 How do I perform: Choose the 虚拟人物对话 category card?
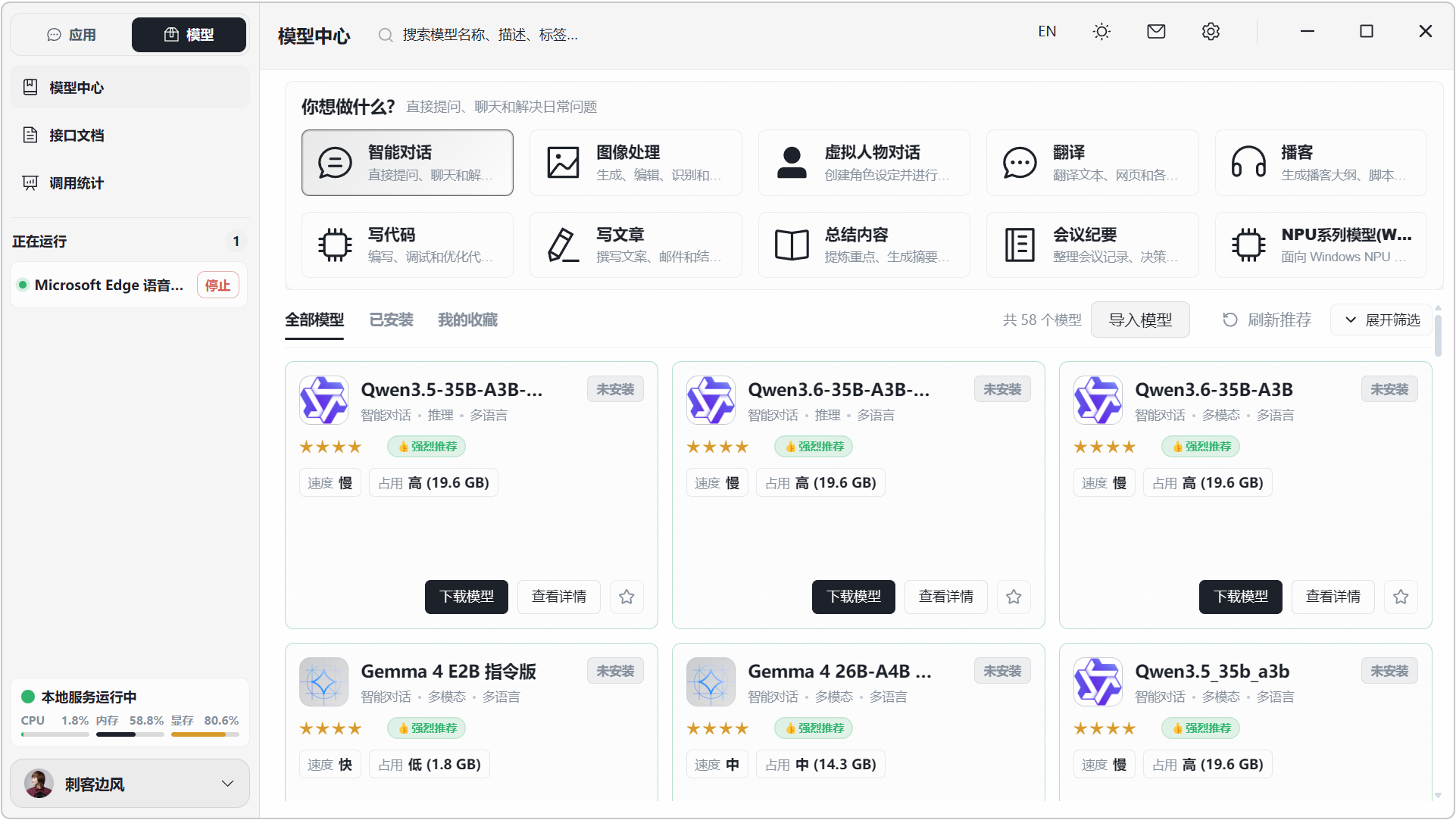click(x=864, y=163)
